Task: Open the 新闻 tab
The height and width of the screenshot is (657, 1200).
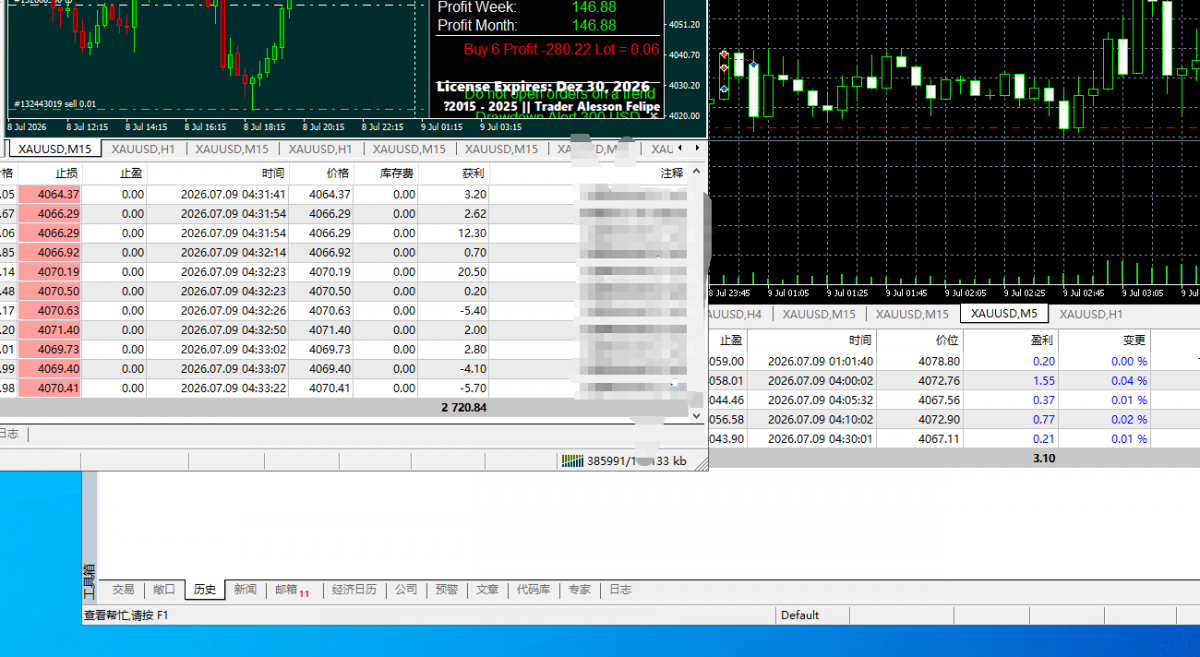Action: [x=246, y=590]
